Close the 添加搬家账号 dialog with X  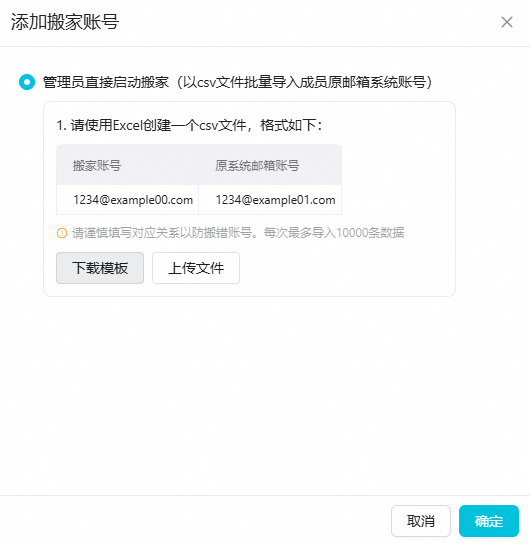507,22
